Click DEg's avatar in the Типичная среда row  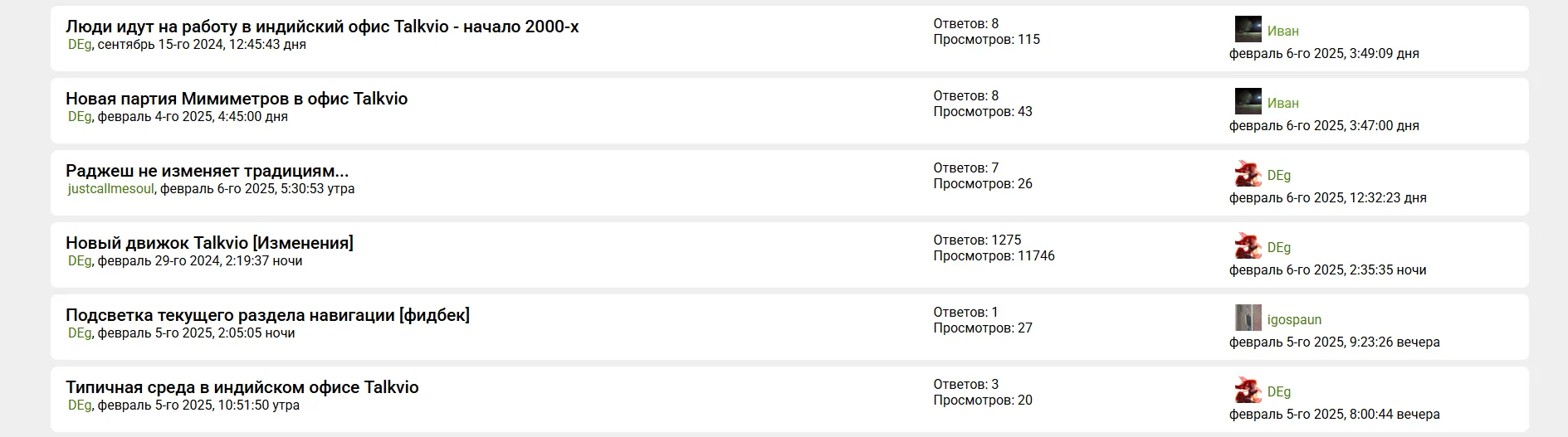(x=1248, y=390)
